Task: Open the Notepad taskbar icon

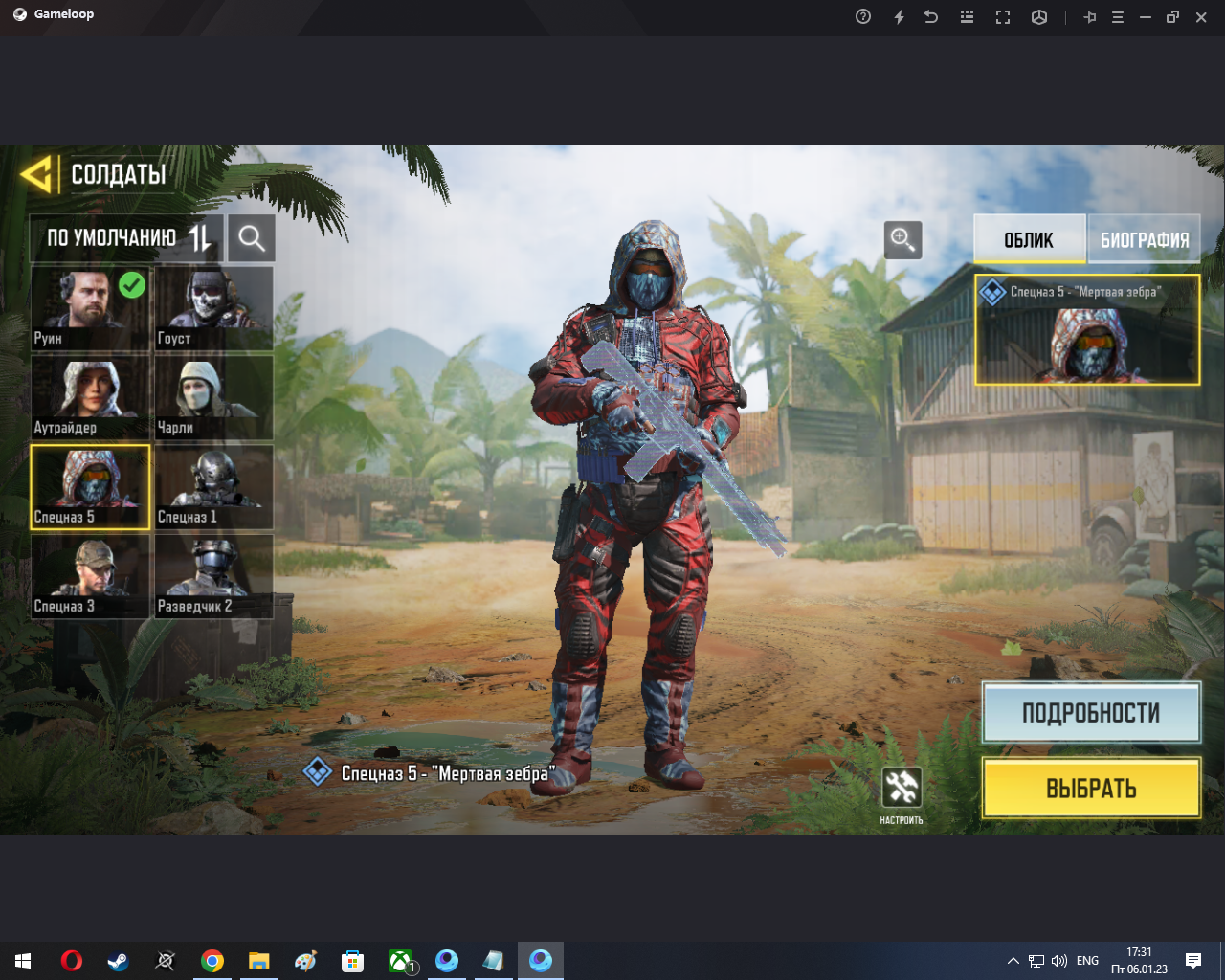Action: (493, 961)
